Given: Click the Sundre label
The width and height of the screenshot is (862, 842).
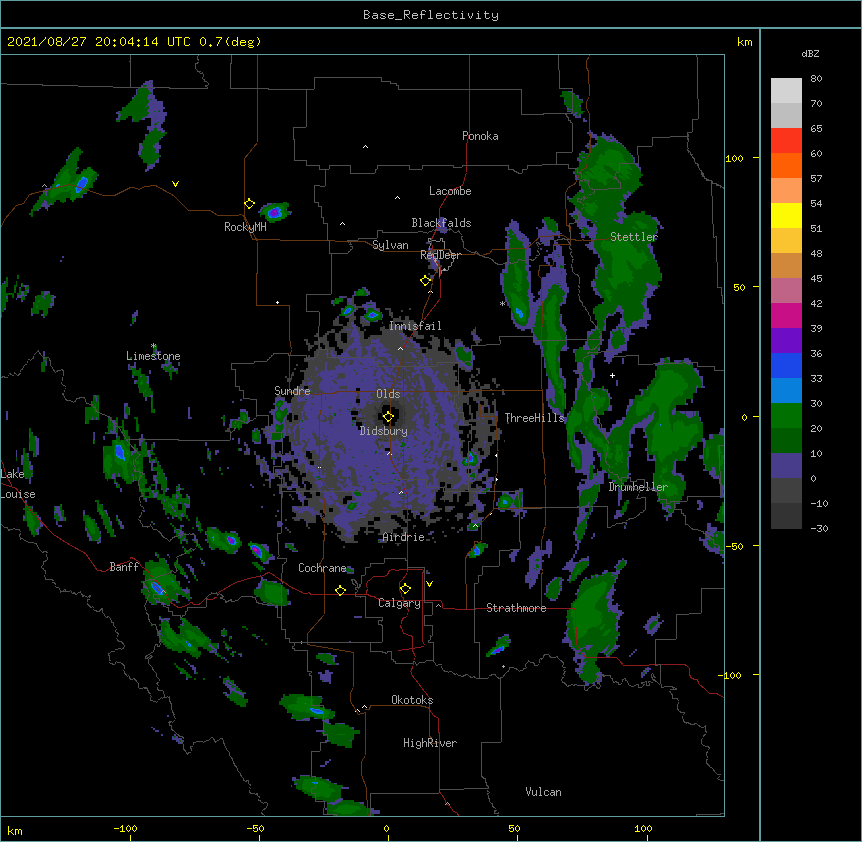Looking at the screenshot, I should (x=292, y=391).
